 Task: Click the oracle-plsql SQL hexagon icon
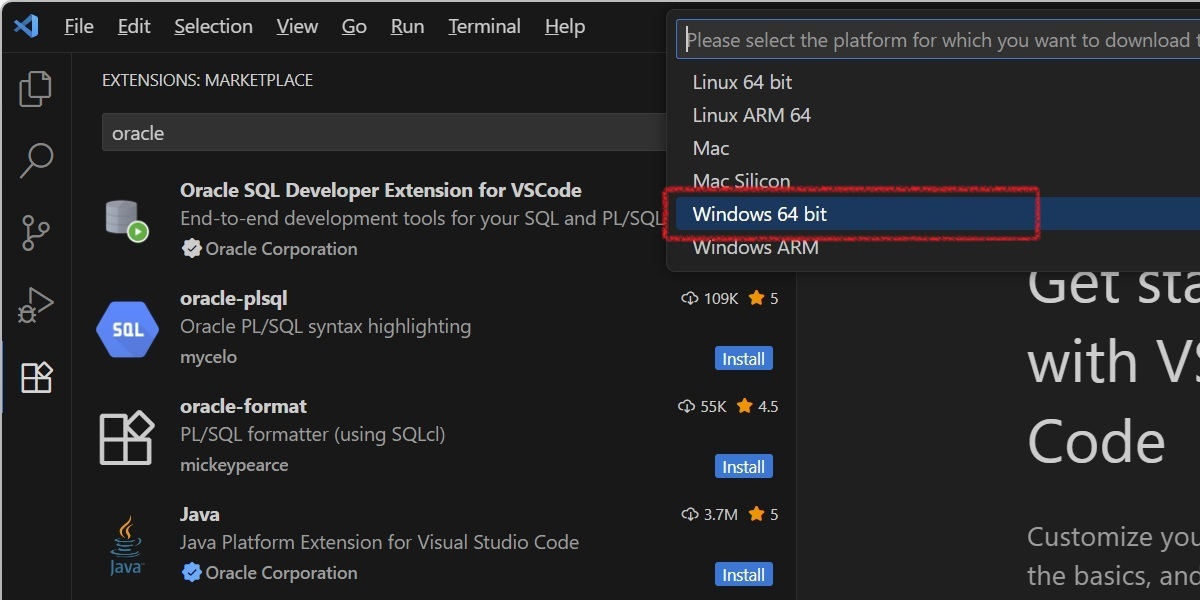pyautogui.click(x=127, y=328)
